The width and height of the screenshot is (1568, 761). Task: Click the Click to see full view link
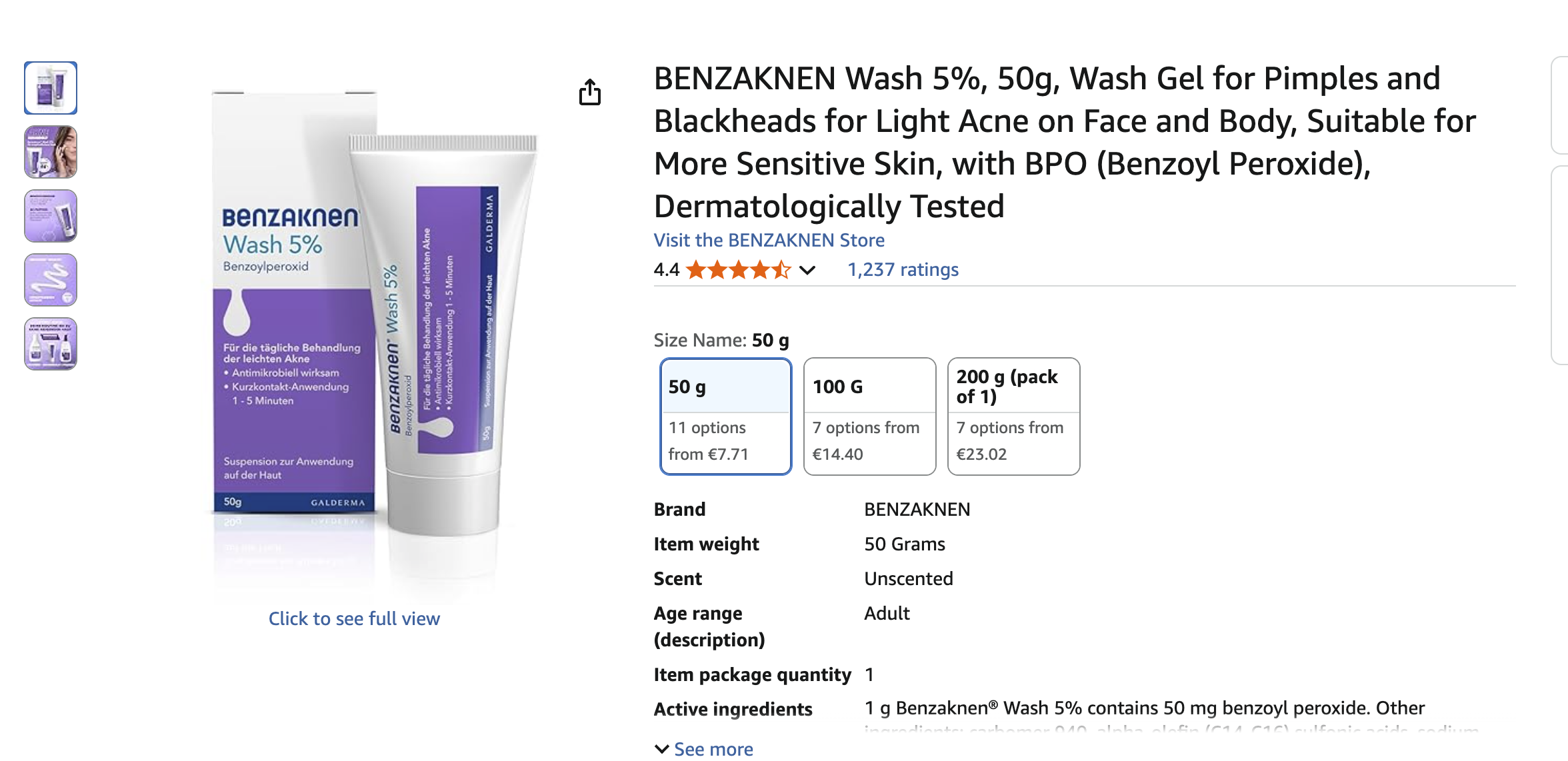[354, 618]
